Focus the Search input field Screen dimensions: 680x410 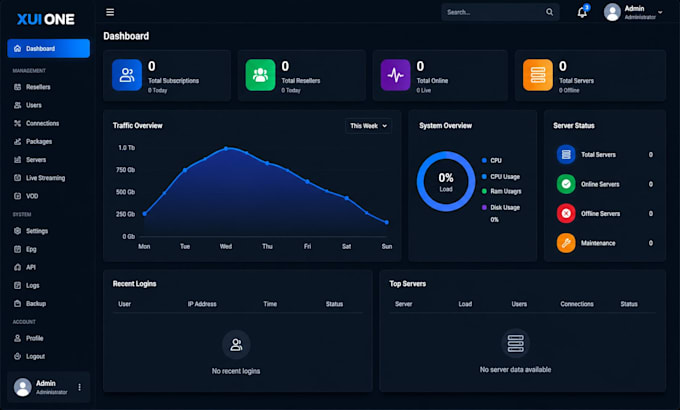coord(494,12)
